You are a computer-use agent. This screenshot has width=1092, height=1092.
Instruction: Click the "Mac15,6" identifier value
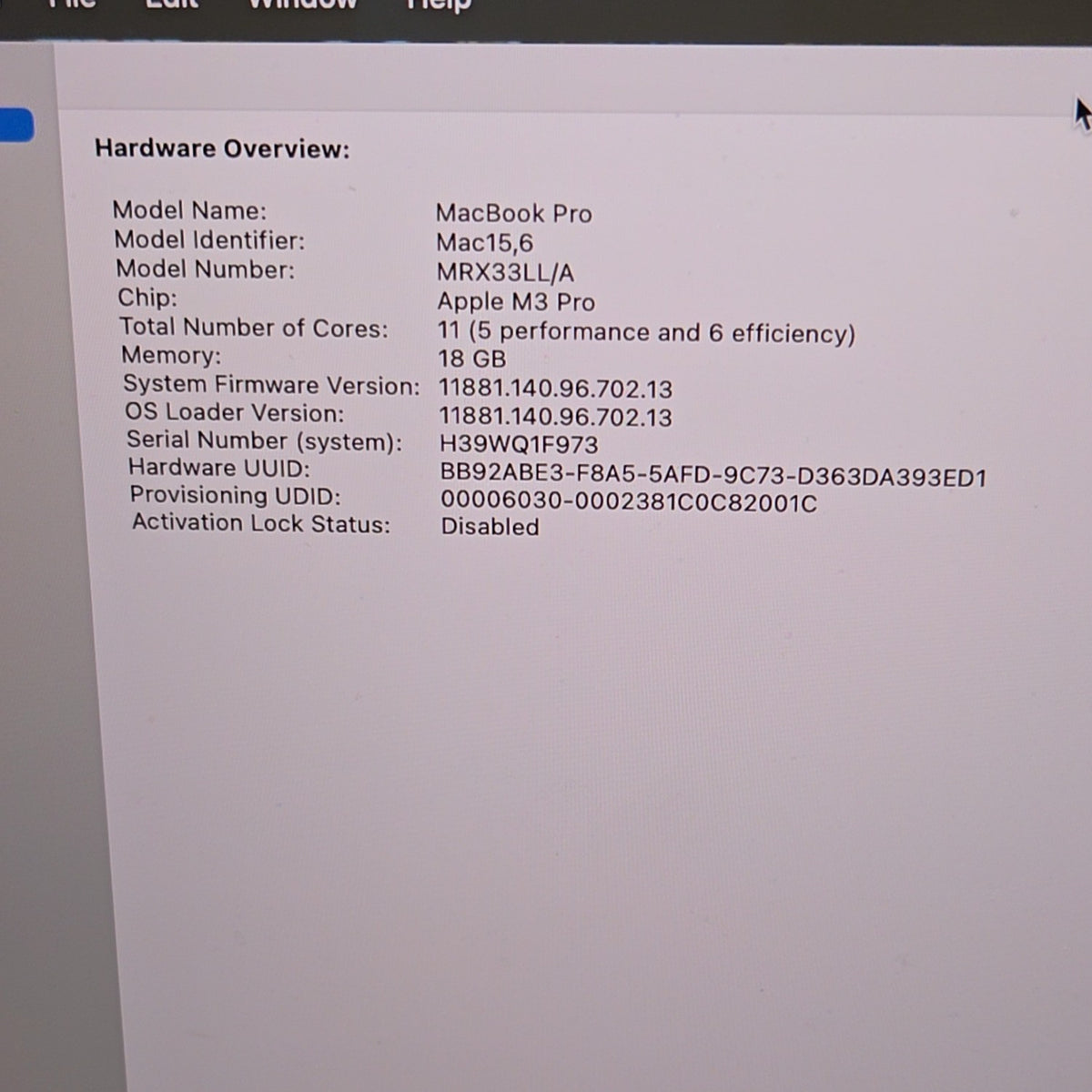click(485, 243)
